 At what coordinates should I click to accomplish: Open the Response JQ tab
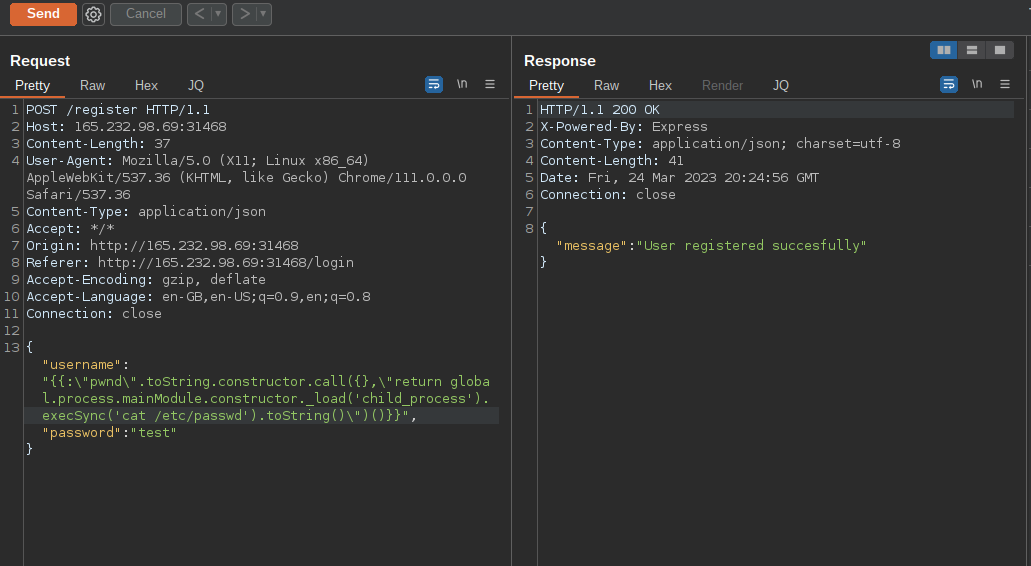tap(780, 85)
